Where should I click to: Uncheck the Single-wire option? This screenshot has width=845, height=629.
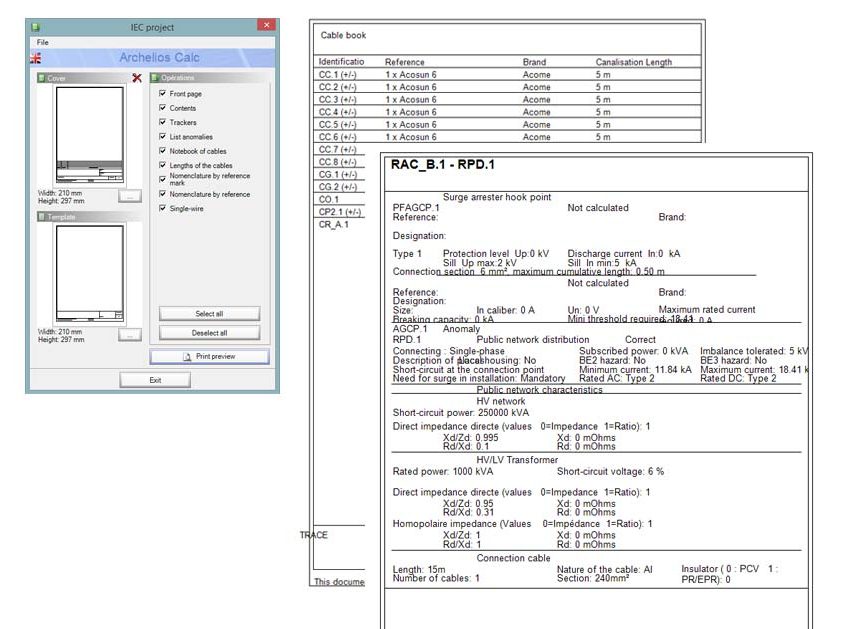coord(162,208)
